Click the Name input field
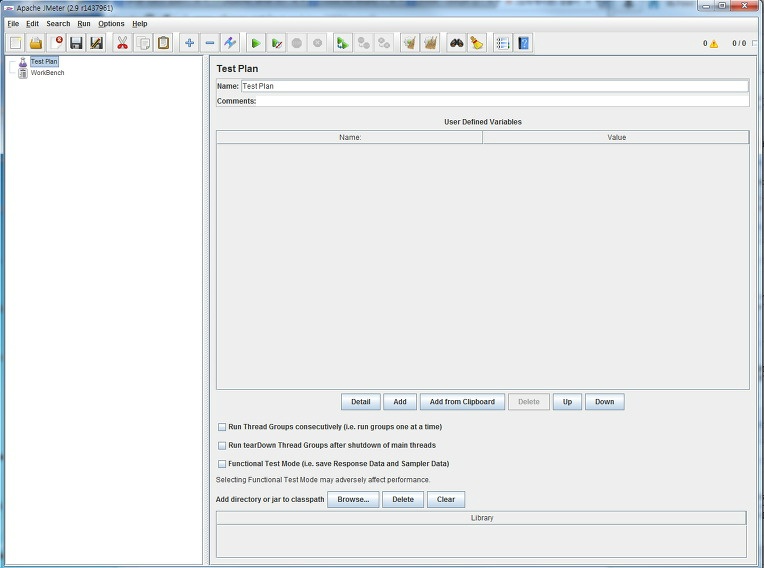The width and height of the screenshot is (764, 568). (x=495, y=86)
